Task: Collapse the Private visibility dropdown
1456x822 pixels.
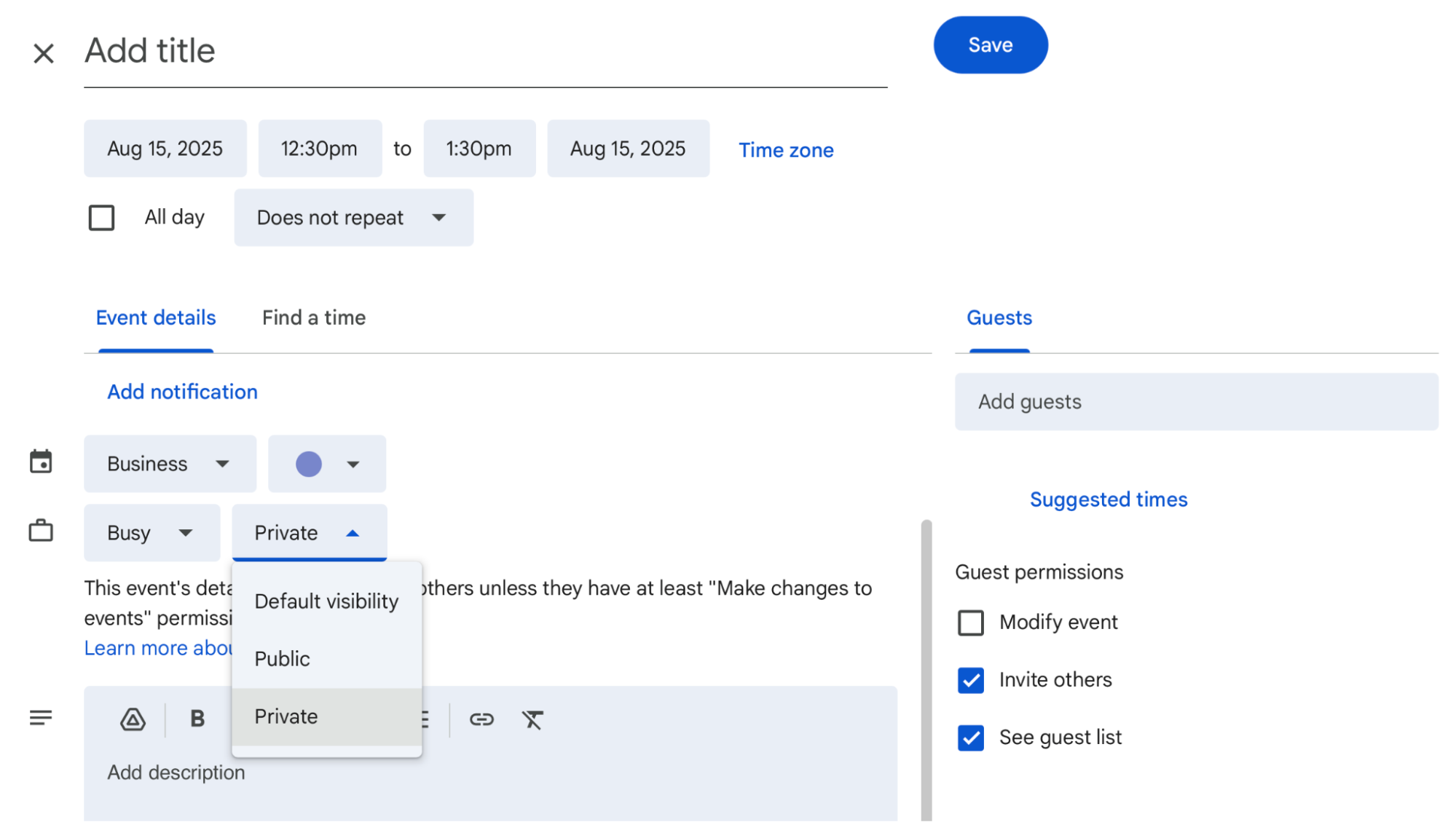Action: pos(309,533)
